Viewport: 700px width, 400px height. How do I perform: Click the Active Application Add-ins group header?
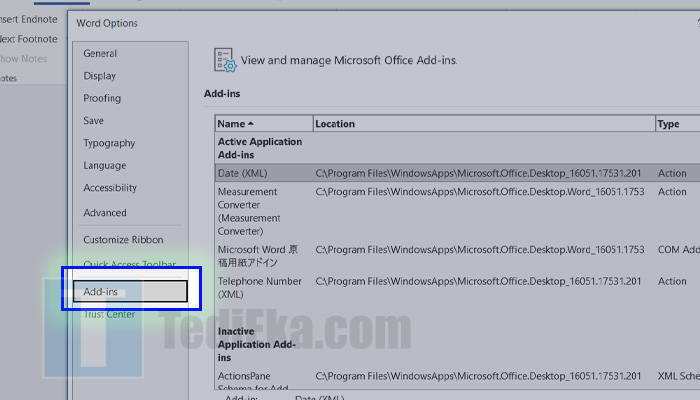click(260, 148)
